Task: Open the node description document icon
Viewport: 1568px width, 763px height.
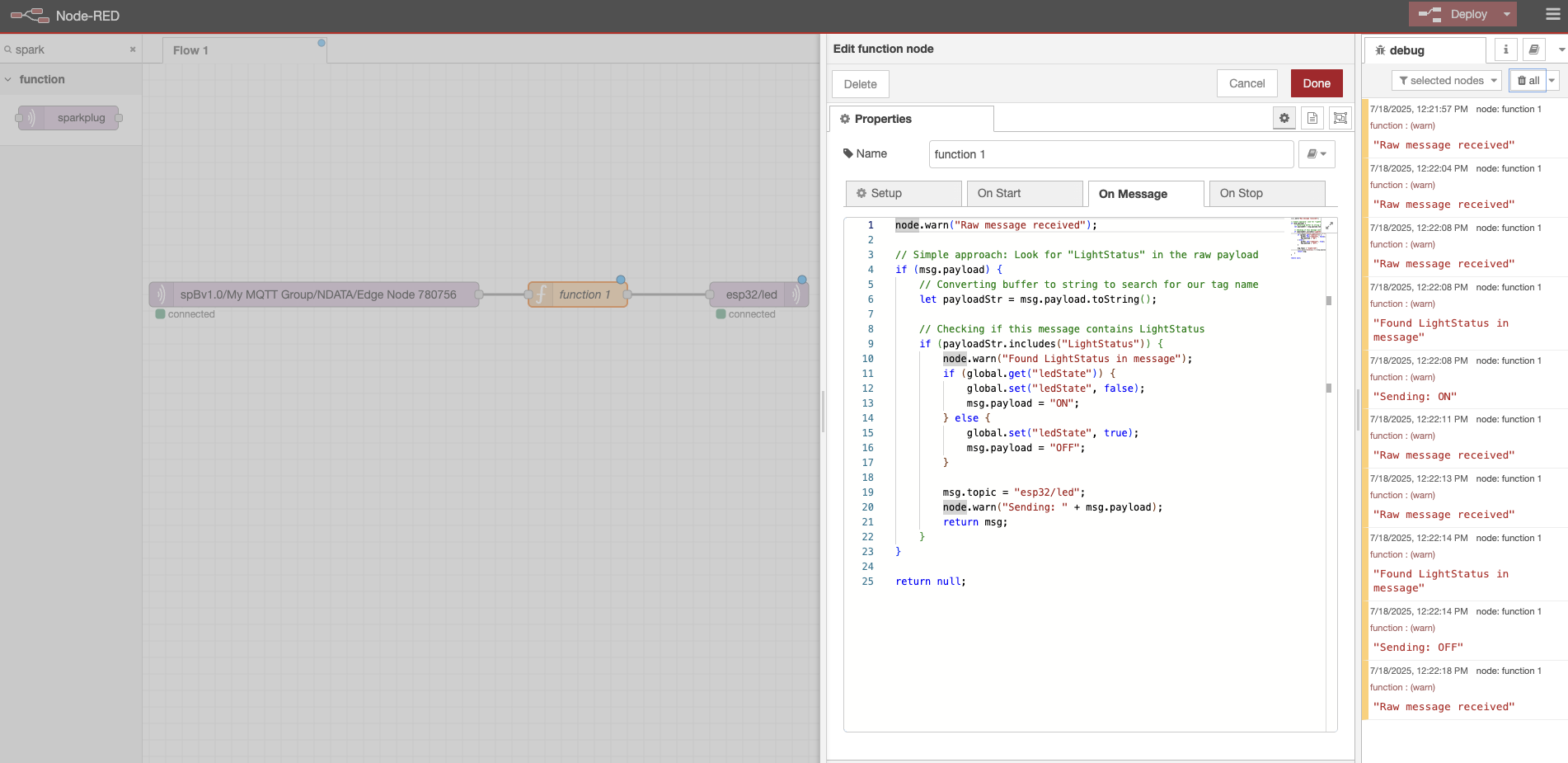Action: coord(1312,118)
